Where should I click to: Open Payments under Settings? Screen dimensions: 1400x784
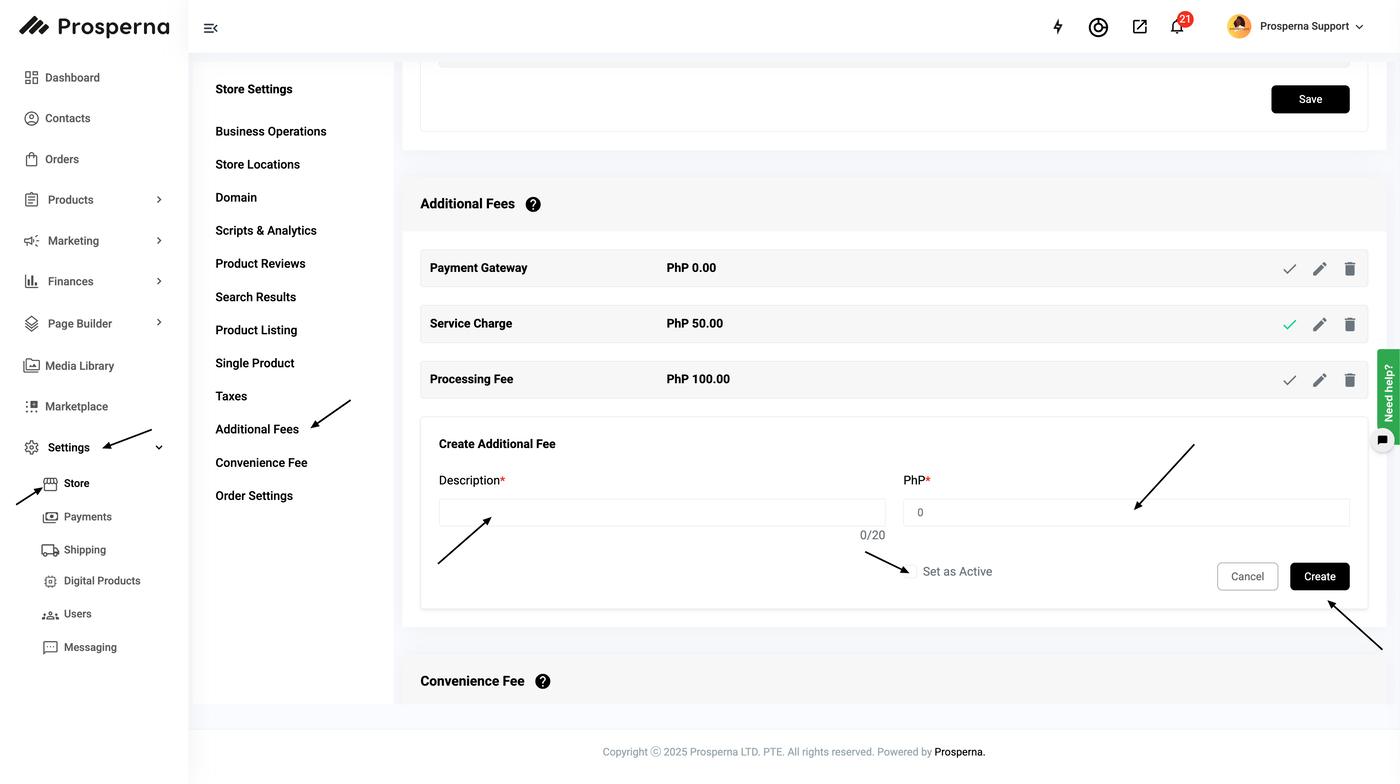(x=87, y=517)
